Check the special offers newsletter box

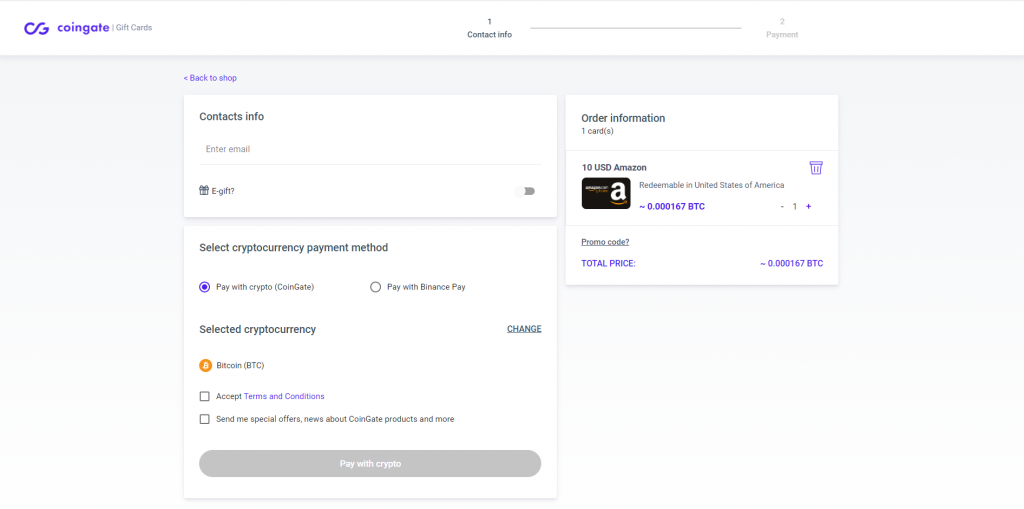click(x=204, y=419)
